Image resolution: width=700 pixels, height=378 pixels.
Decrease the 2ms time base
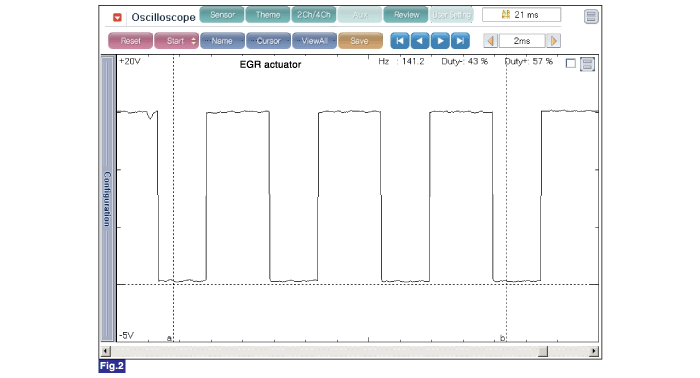pyautogui.click(x=491, y=41)
